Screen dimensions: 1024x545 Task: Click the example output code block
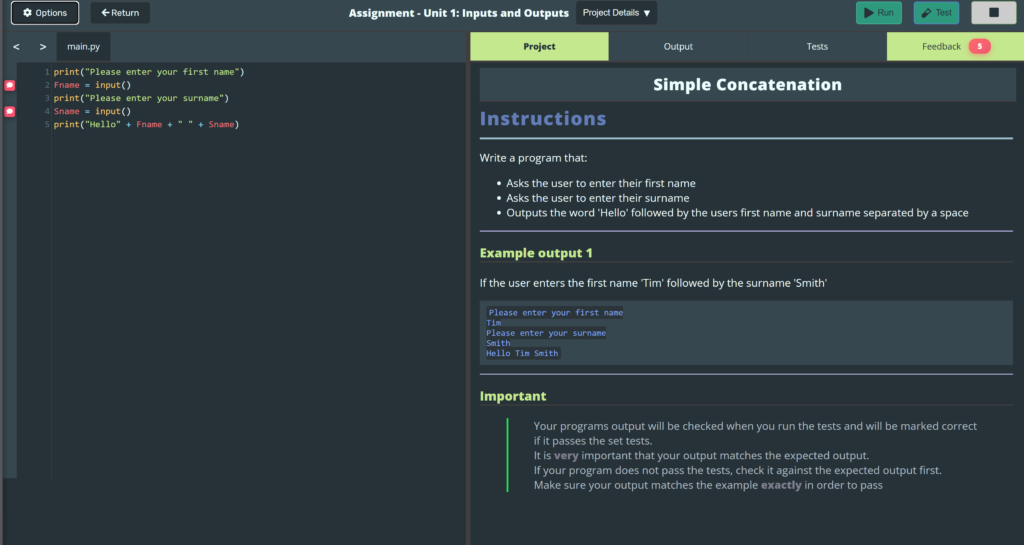(x=746, y=333)
